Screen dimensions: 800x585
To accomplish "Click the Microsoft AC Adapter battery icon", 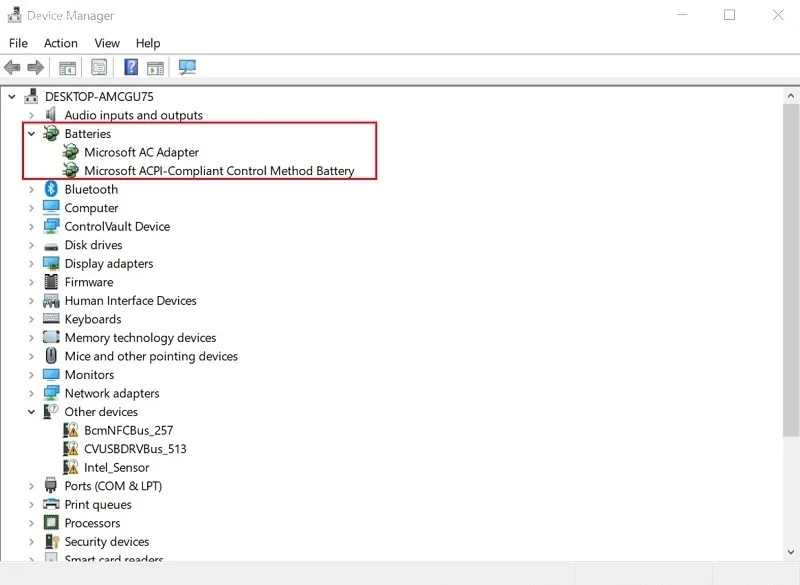I will click(71, 153).
